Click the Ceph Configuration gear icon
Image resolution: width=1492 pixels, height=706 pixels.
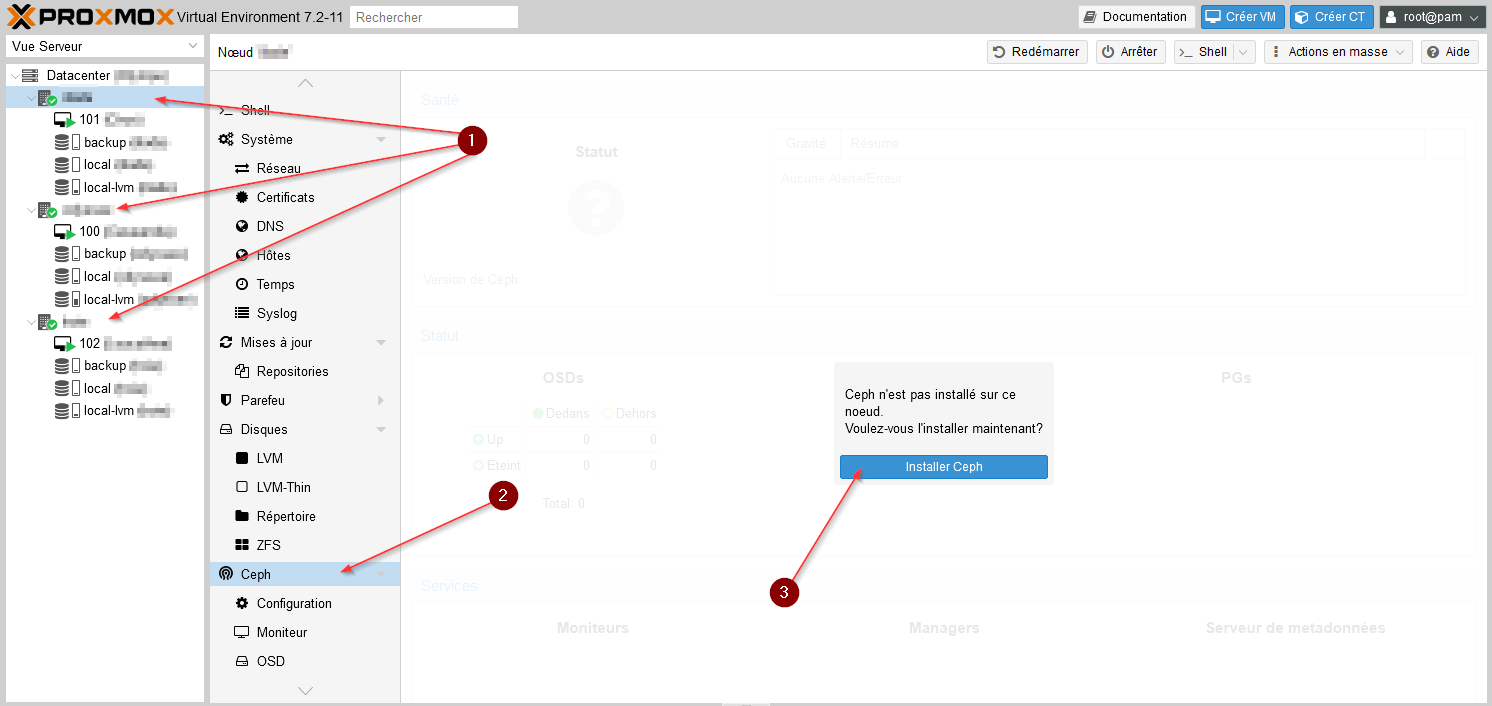pos(242,604)
